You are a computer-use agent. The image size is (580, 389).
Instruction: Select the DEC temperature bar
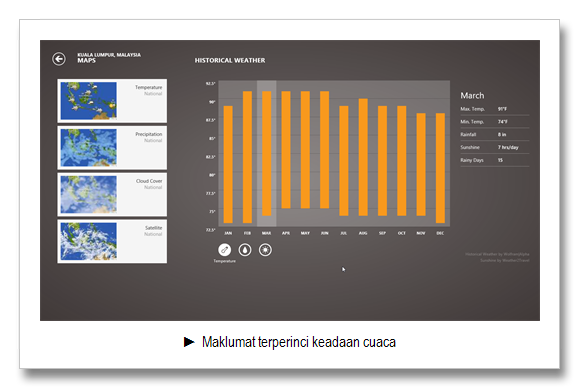[440, 168]
